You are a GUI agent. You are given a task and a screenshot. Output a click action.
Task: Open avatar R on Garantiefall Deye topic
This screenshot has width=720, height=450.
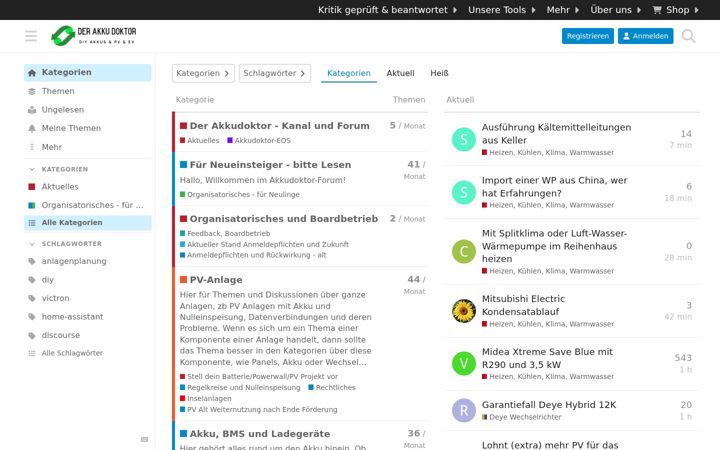[464, 411]
